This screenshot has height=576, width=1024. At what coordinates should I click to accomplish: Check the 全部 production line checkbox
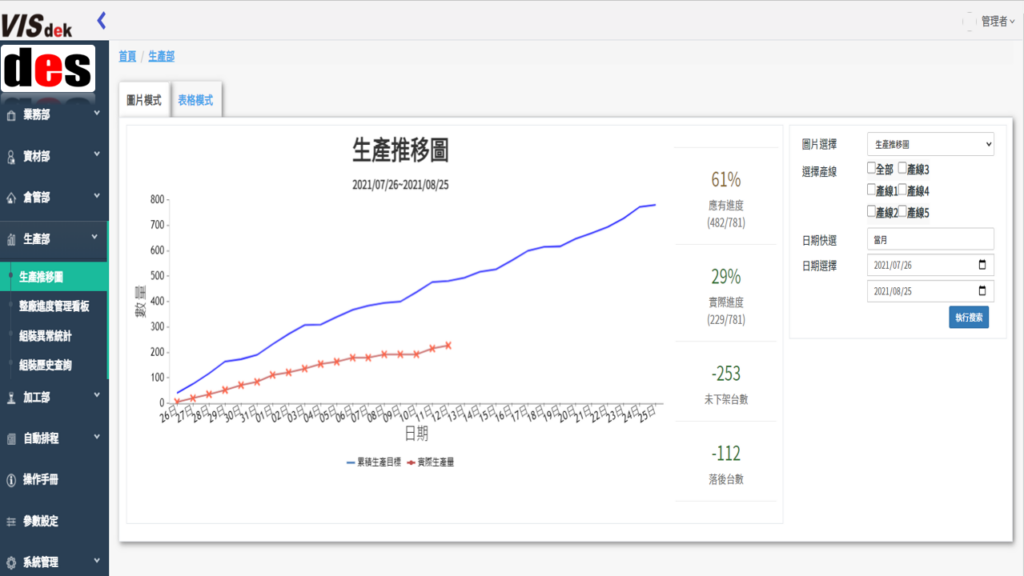coord(872,169)
